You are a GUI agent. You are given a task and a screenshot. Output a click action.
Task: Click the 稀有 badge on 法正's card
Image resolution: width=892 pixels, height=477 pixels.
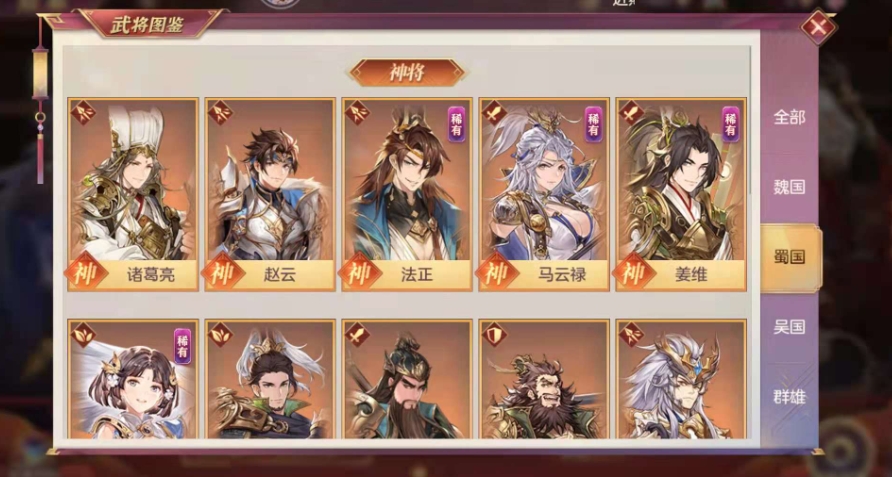pyautogui.click(x=456, y=125)
